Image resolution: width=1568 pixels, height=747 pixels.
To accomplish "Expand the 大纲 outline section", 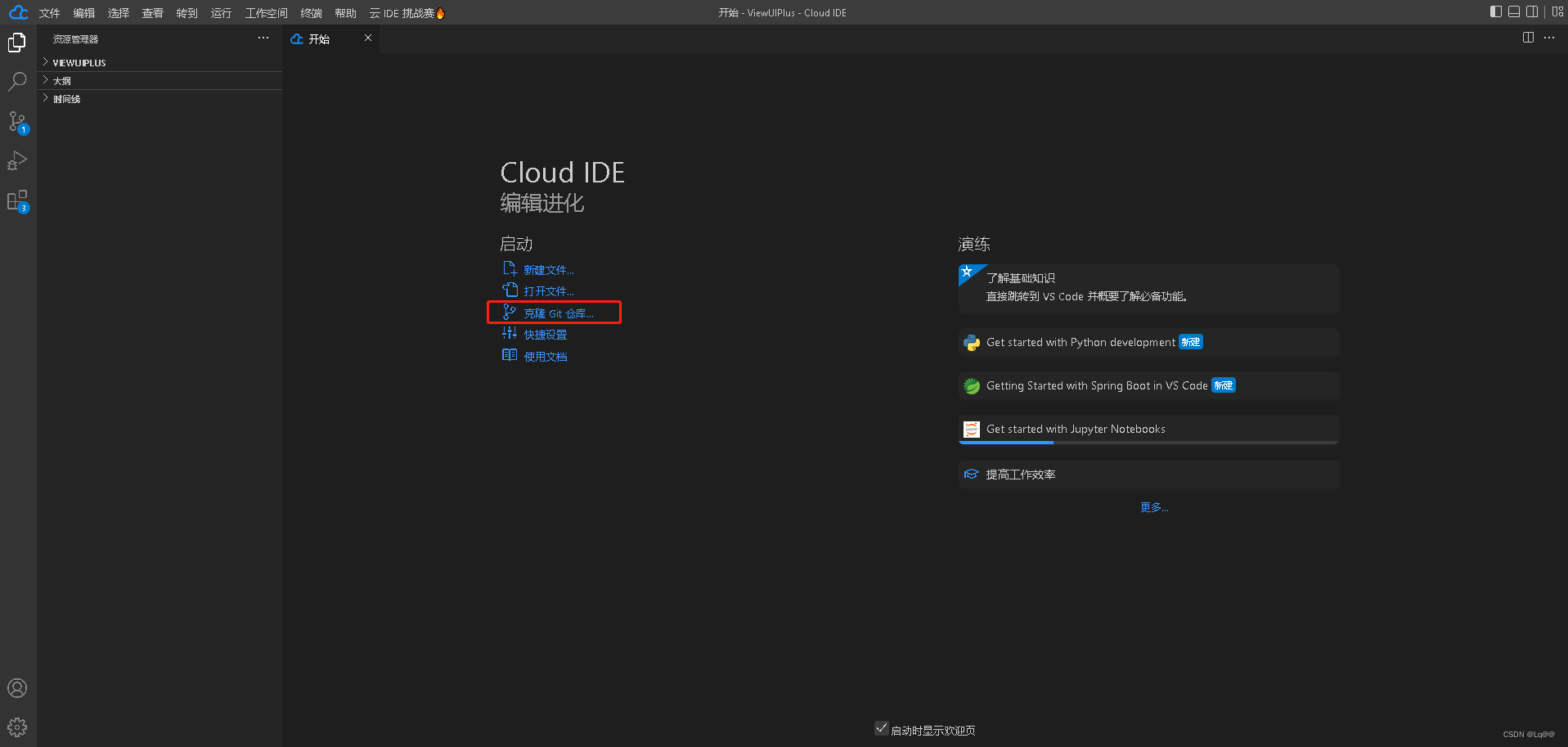I will (160, 80).
